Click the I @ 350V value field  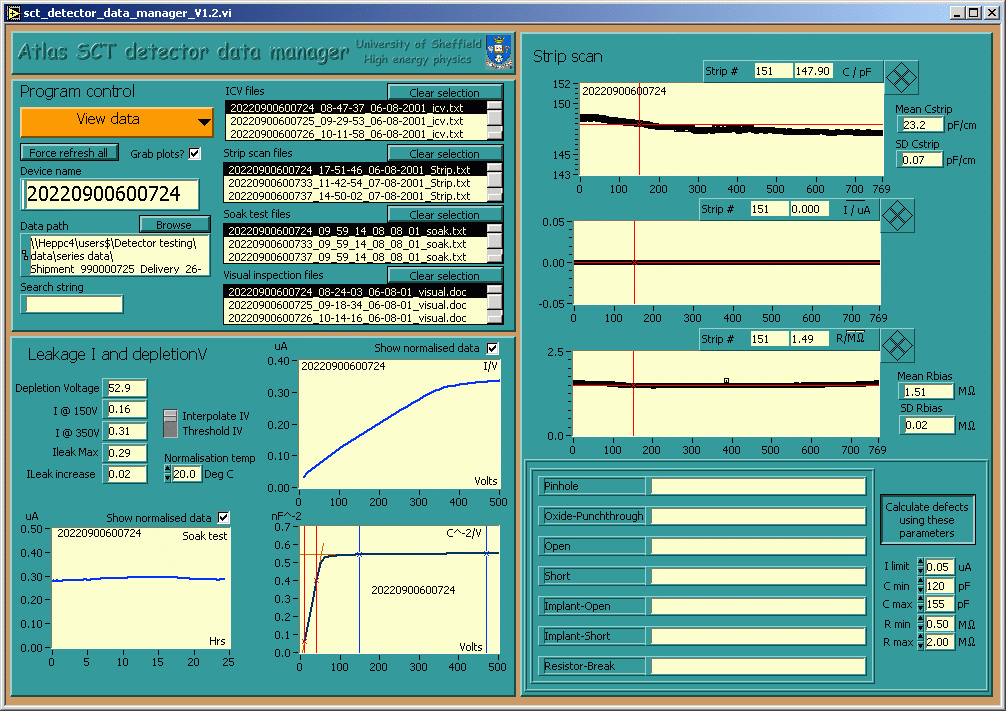coord(126,431)
